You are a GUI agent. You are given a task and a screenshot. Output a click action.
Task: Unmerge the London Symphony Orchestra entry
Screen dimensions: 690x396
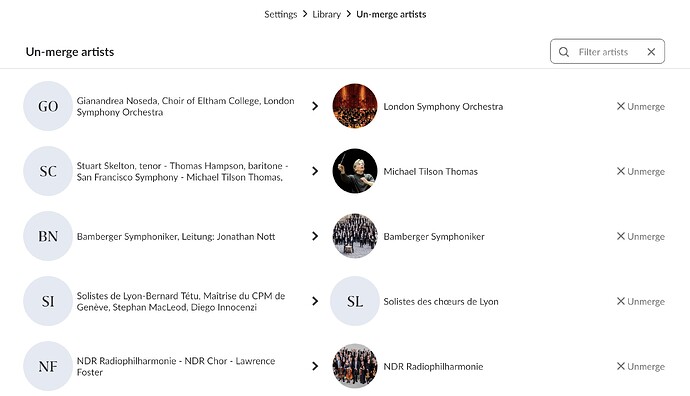pos(640,106)
